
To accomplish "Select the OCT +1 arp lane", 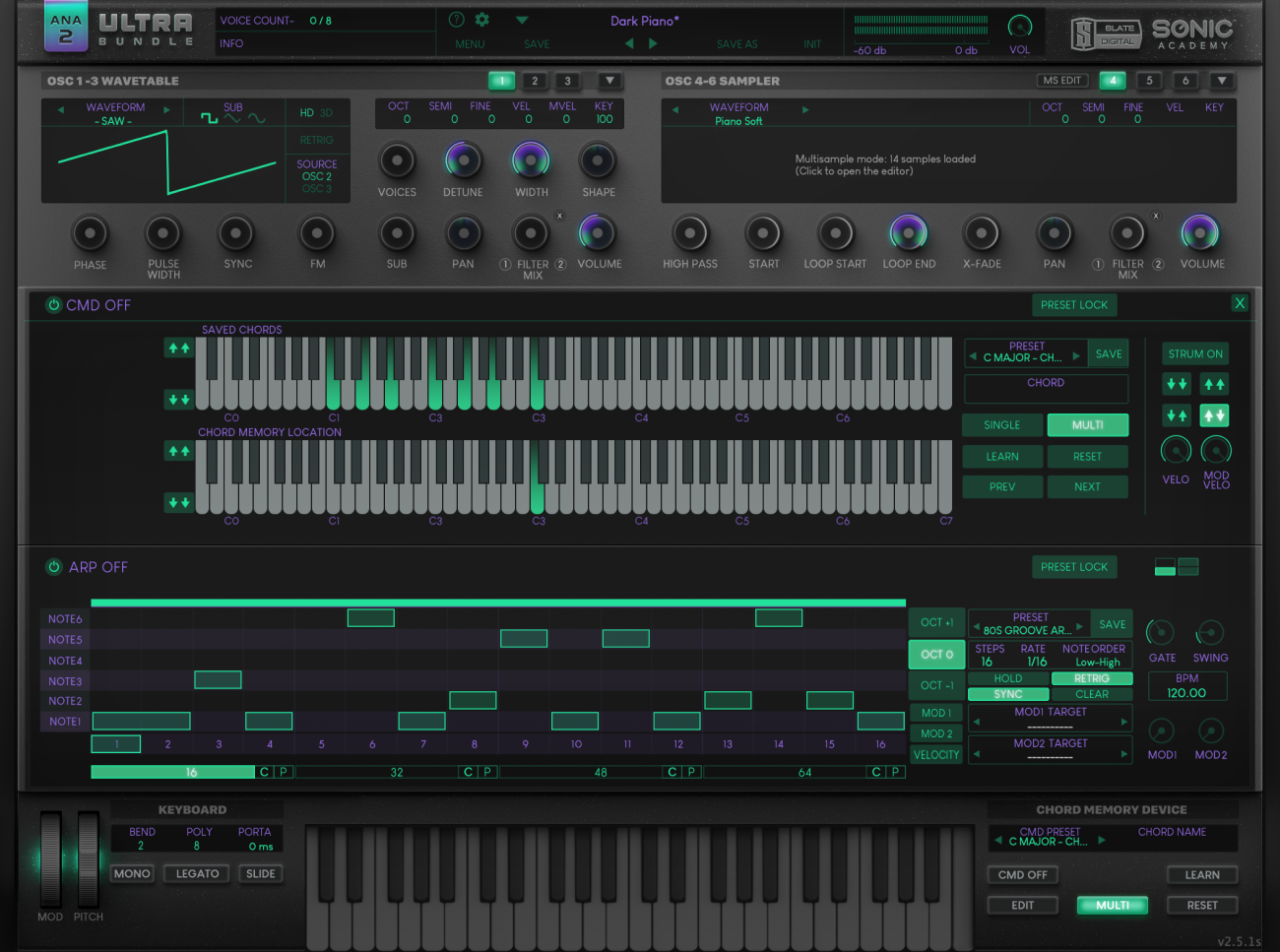I will click(x=936, y=622).
